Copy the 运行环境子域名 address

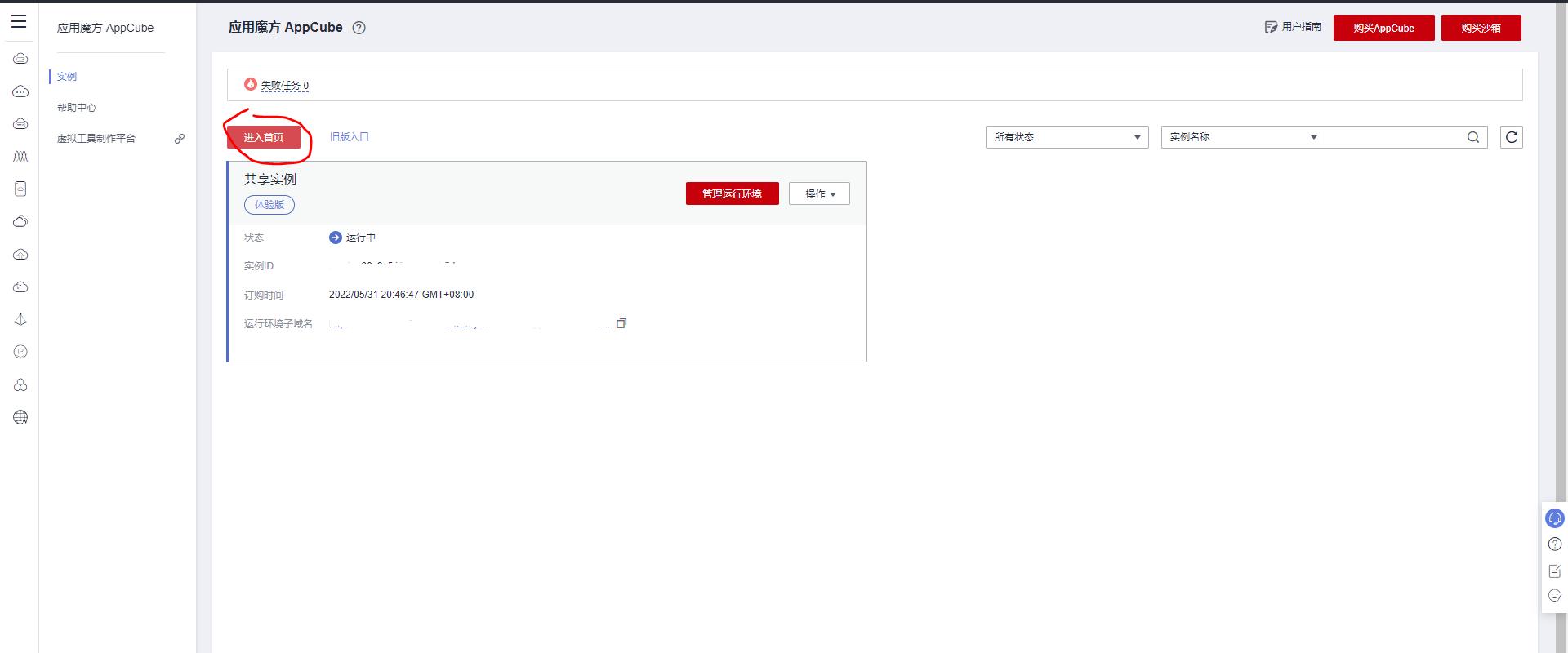tap(621, 323)
